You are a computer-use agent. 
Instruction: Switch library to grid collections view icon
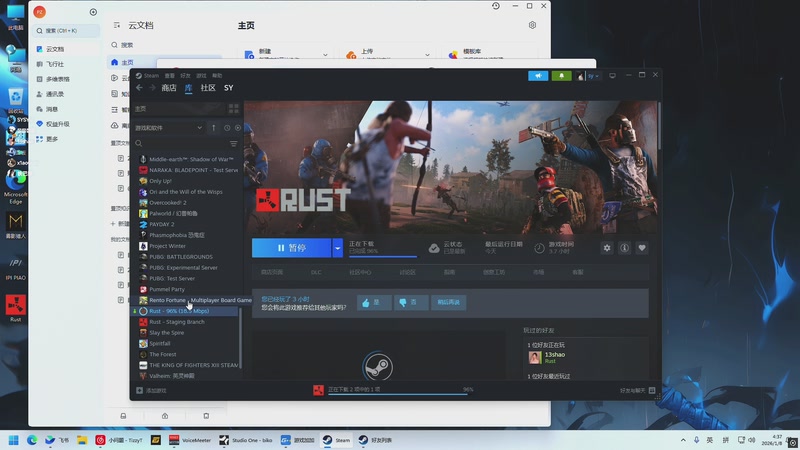(x=234, y=109)
